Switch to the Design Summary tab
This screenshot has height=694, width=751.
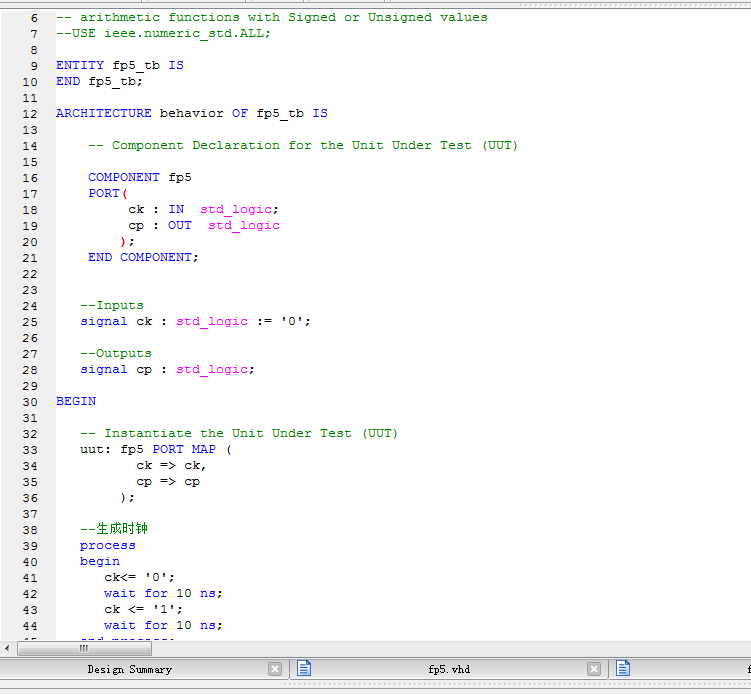[129, 669]
